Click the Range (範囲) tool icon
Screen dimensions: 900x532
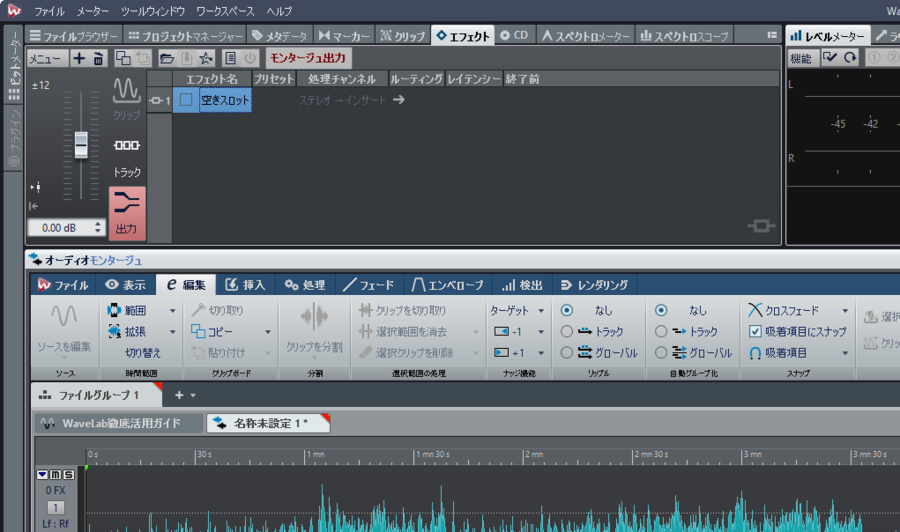(x=114, y=310)
